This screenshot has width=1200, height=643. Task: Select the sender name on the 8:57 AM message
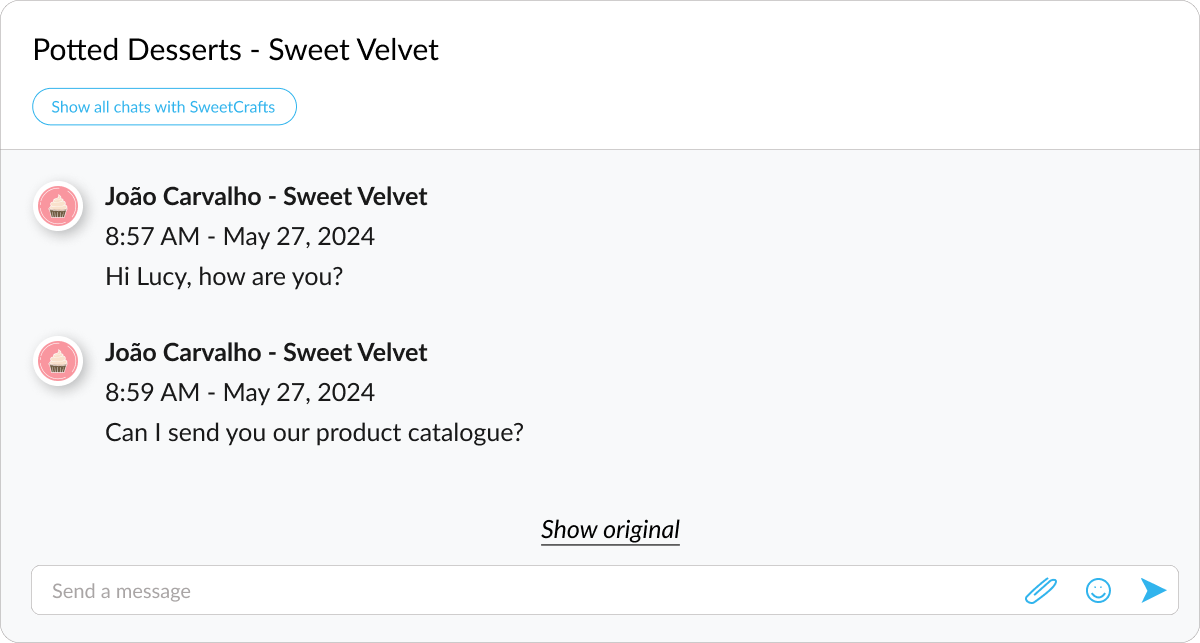coord(266,197)
